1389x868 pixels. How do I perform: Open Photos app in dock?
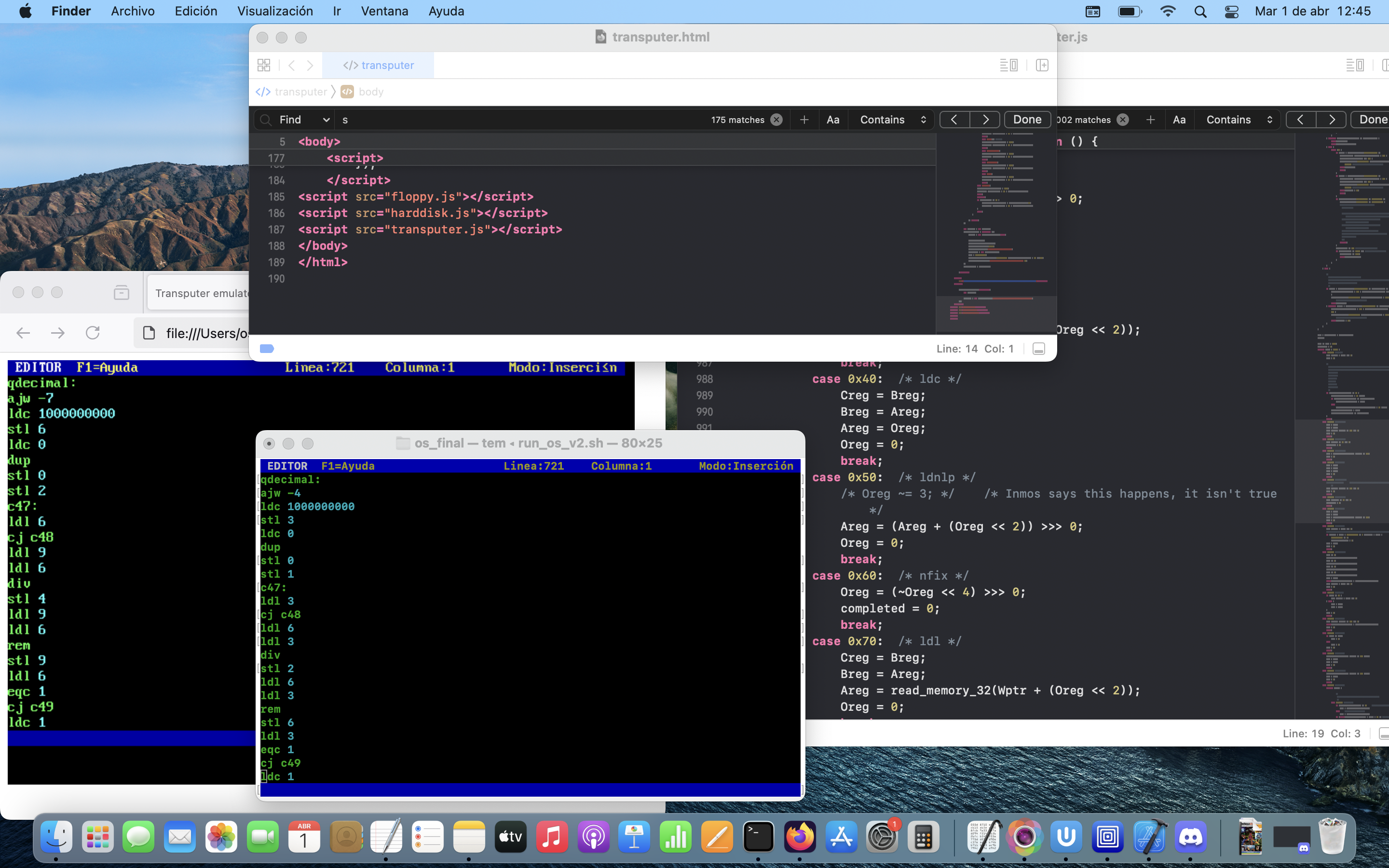[221, 837]
